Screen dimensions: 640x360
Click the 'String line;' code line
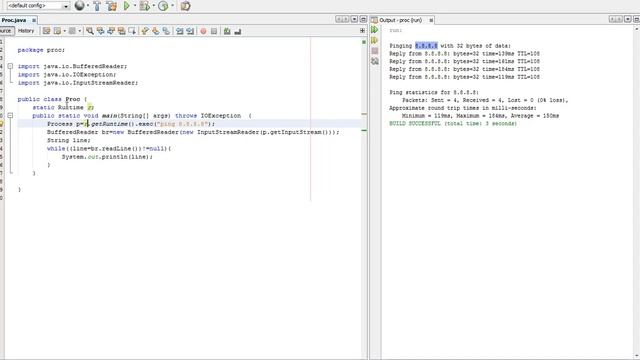(x=69, y=140)
